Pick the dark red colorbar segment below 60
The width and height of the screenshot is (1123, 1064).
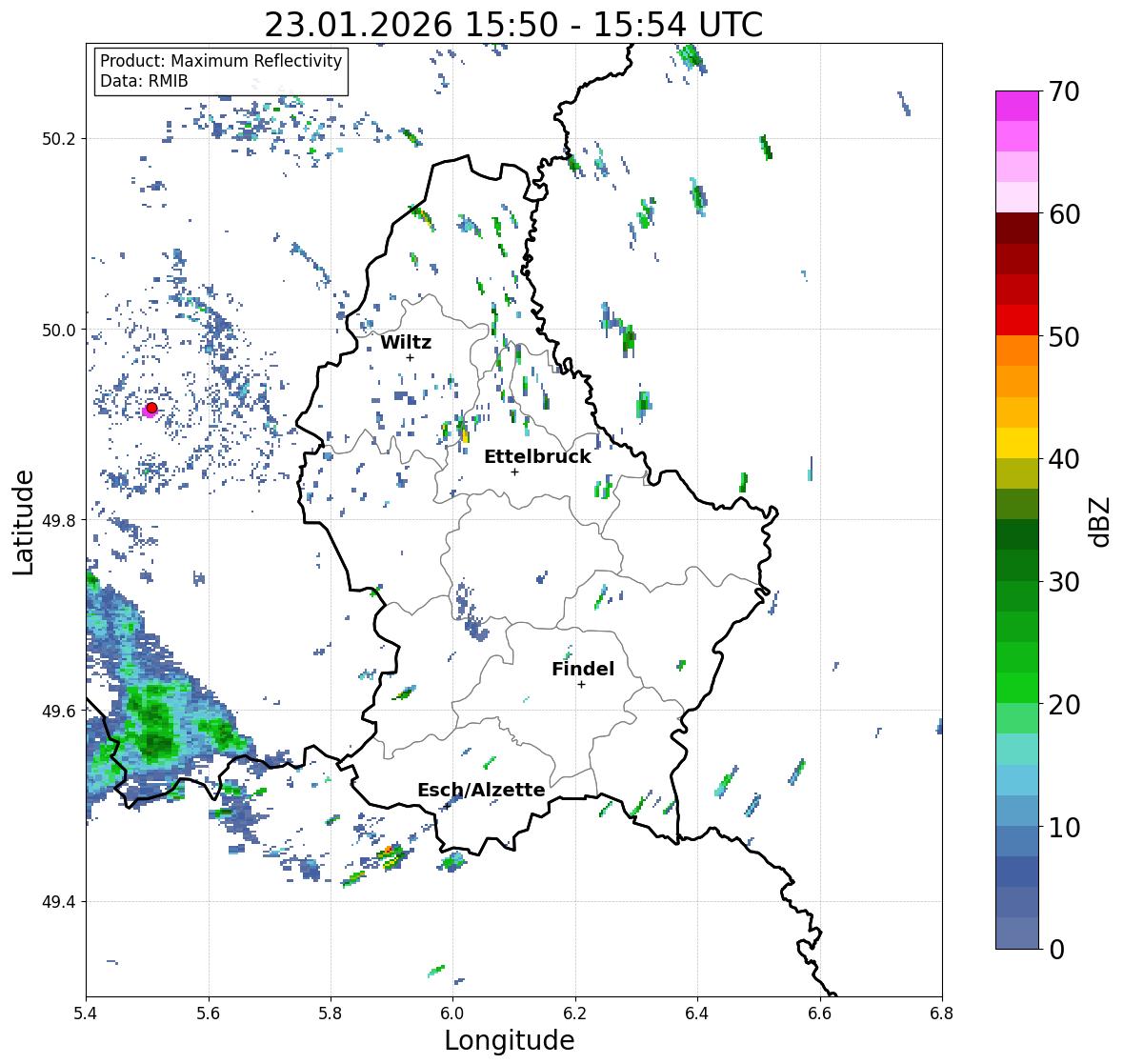(1017, 229)
